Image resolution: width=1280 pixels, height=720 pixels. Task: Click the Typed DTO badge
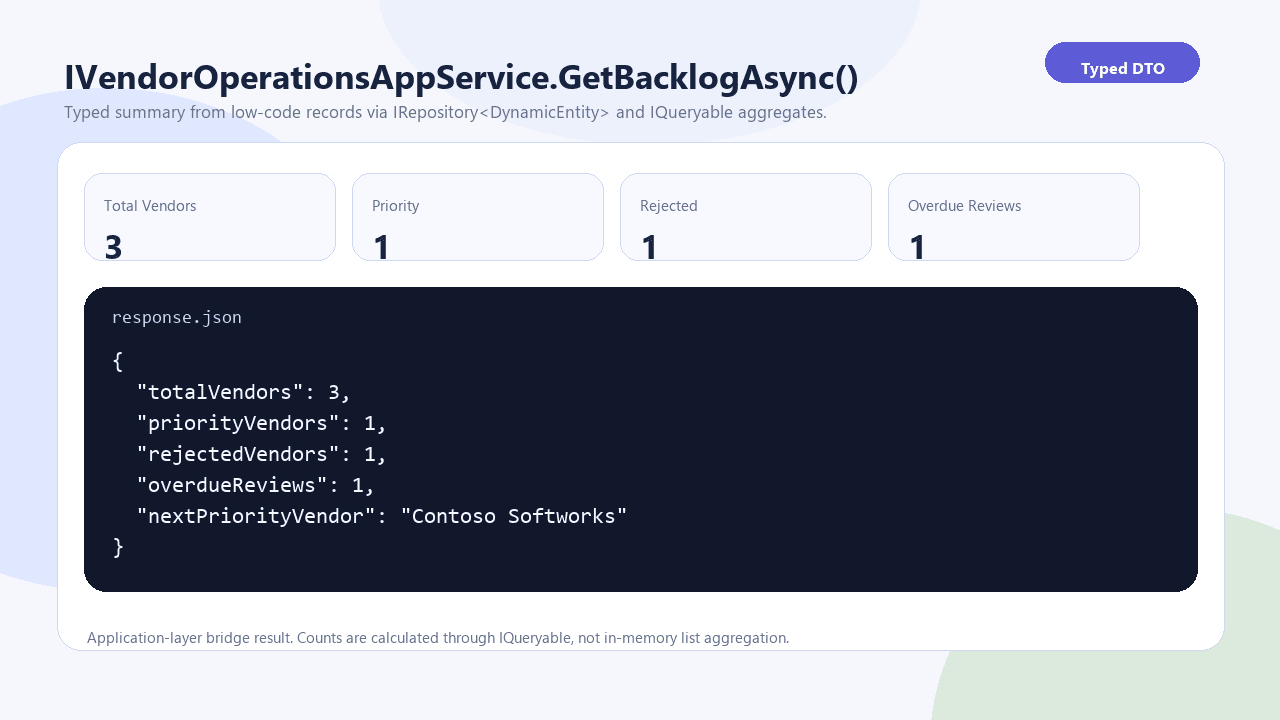click(1122, 63)
